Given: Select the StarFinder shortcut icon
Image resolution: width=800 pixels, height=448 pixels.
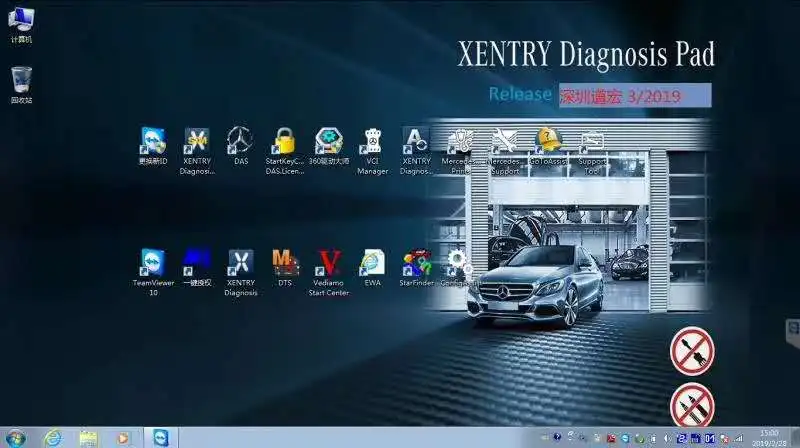Looking at the screenshot, I should (416, 267).
